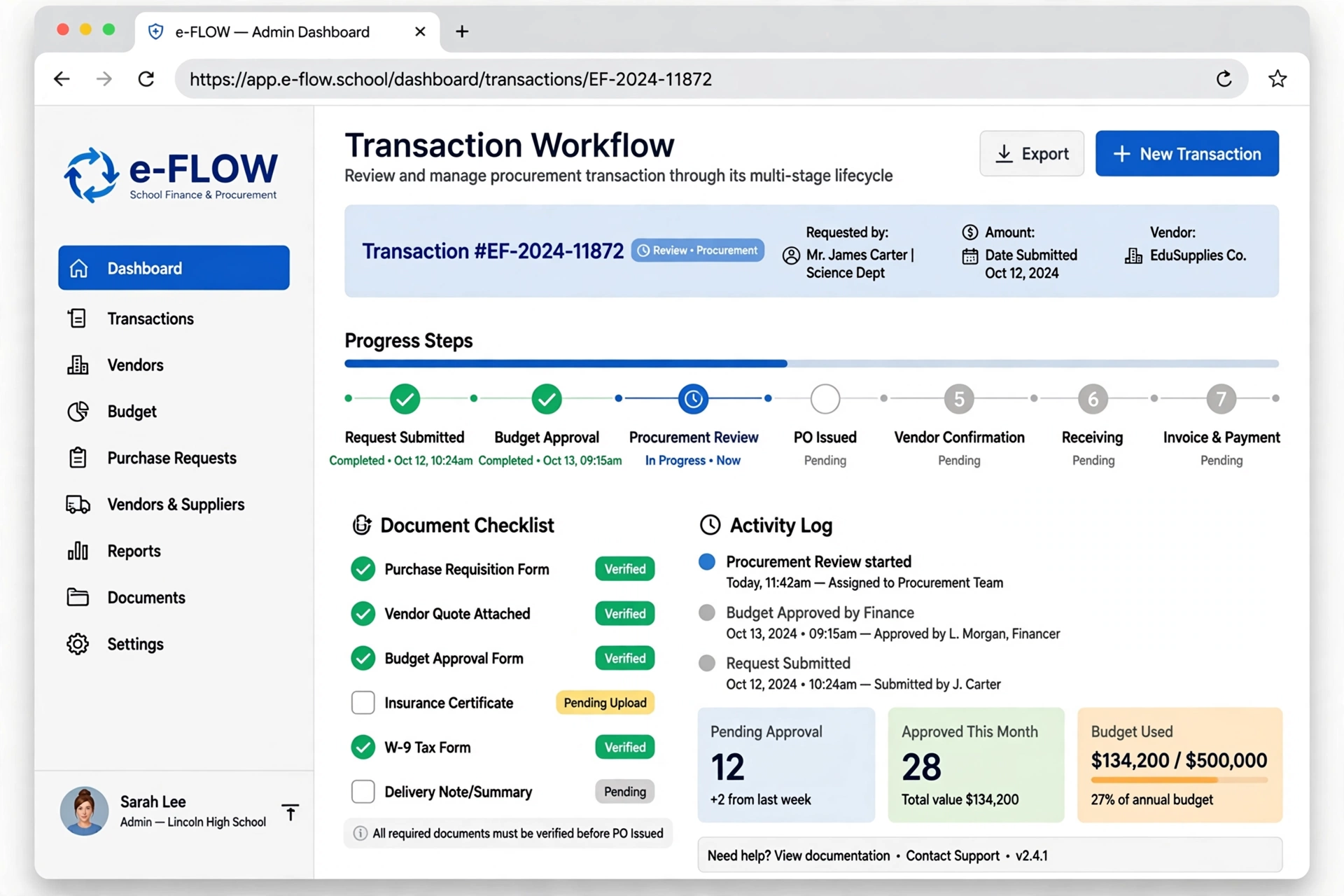Click the Review • Procurement status badge
This screenshot has height=896, width=1344.
point(697,251)
